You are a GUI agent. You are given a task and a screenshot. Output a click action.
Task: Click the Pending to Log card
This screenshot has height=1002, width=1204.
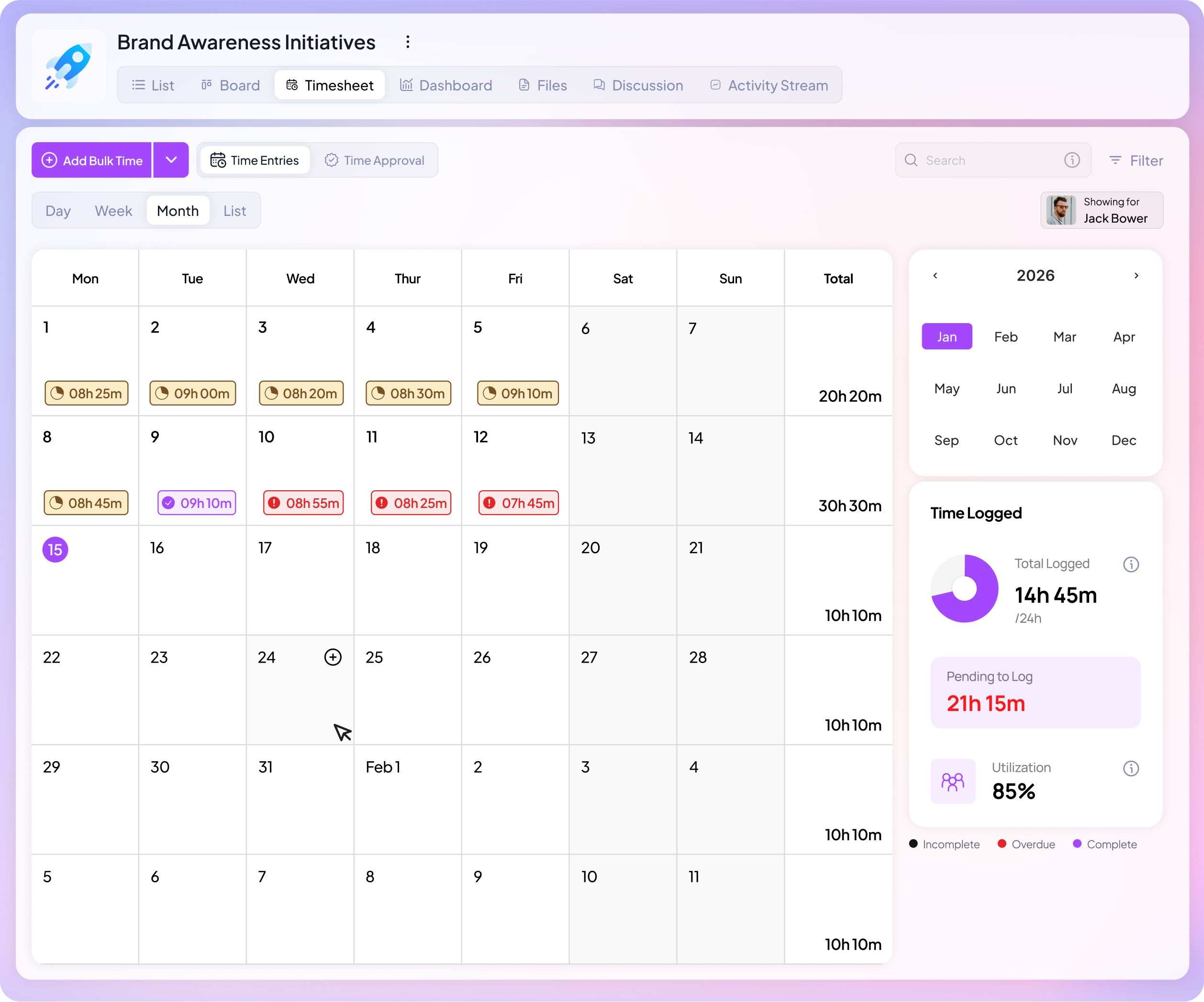click(1036, 693)
